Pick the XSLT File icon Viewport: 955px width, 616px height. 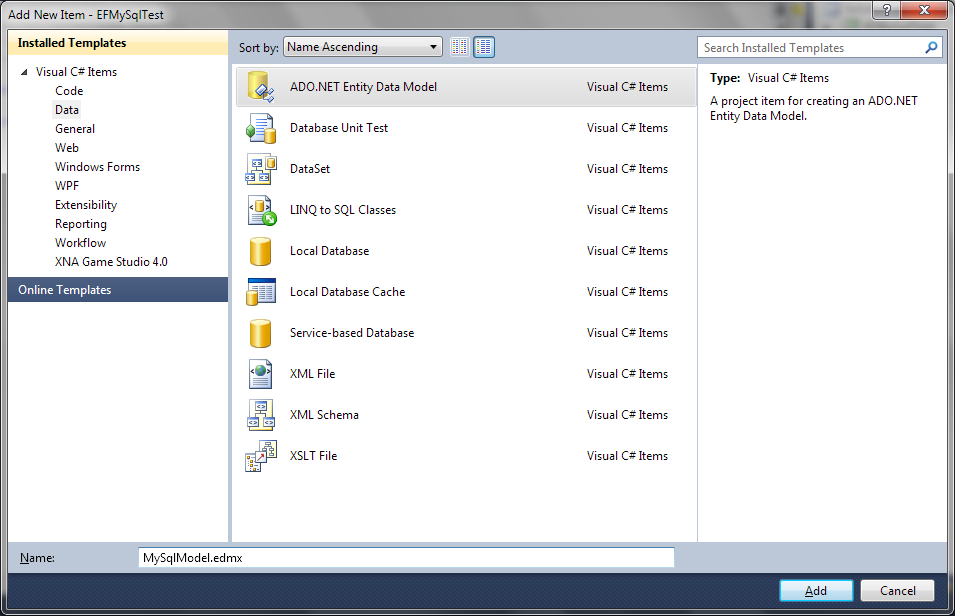pos(261,456)
